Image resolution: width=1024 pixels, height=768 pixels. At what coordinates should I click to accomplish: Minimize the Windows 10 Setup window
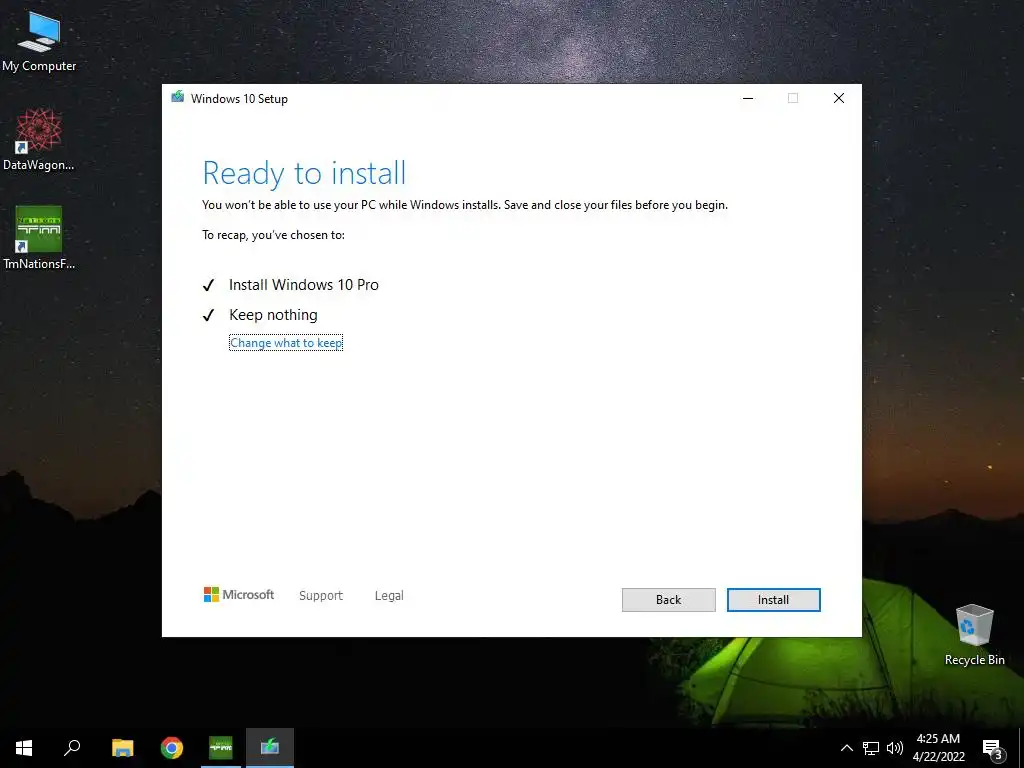tap(748, 98)
